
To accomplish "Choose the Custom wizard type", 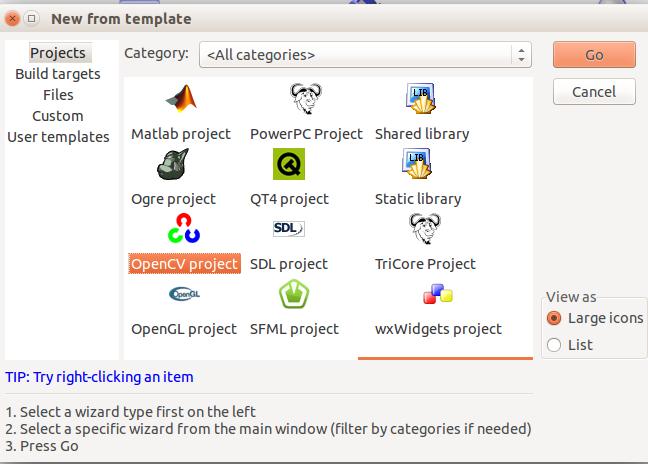I will coord(58,116).
